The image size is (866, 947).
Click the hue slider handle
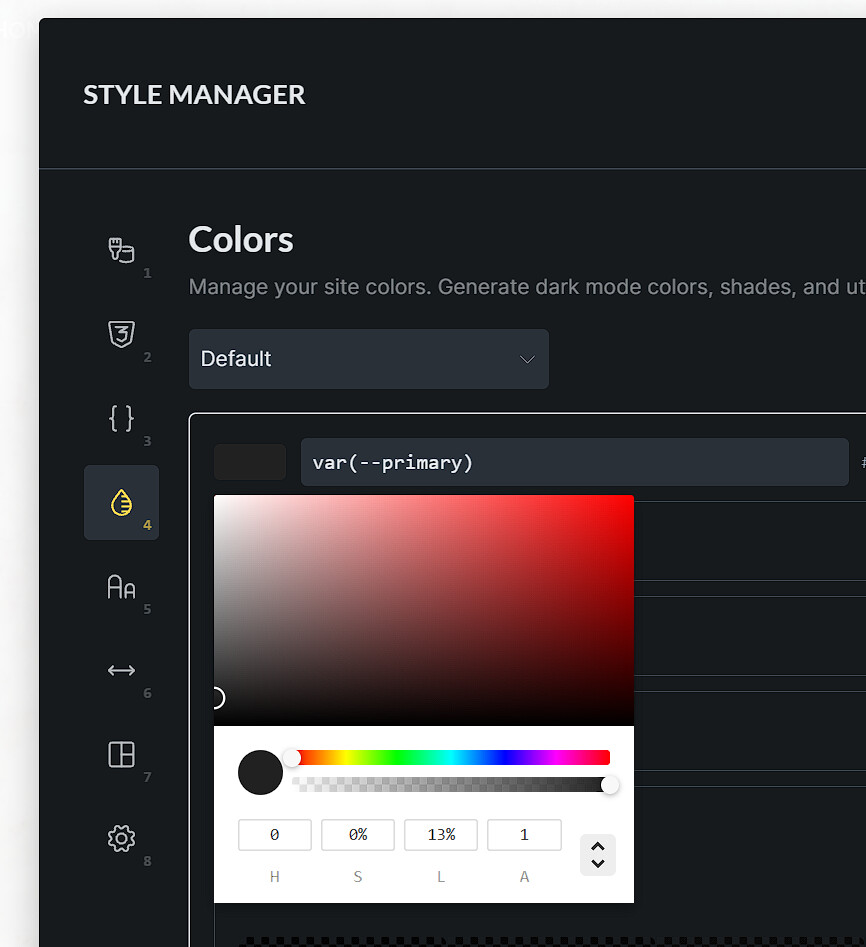coord(292,757)
